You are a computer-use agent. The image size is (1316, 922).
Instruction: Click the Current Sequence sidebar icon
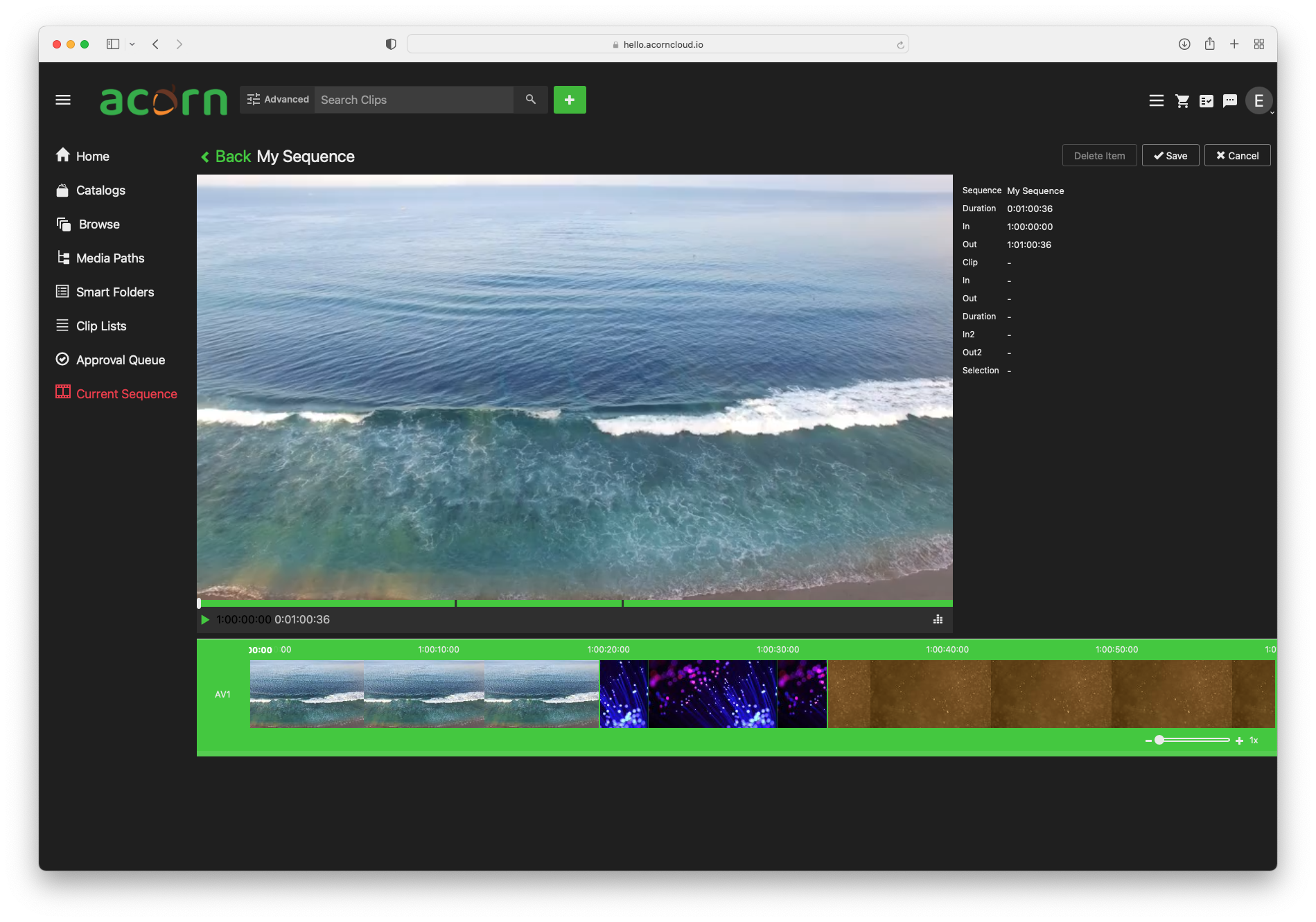[x=62, y=393]
